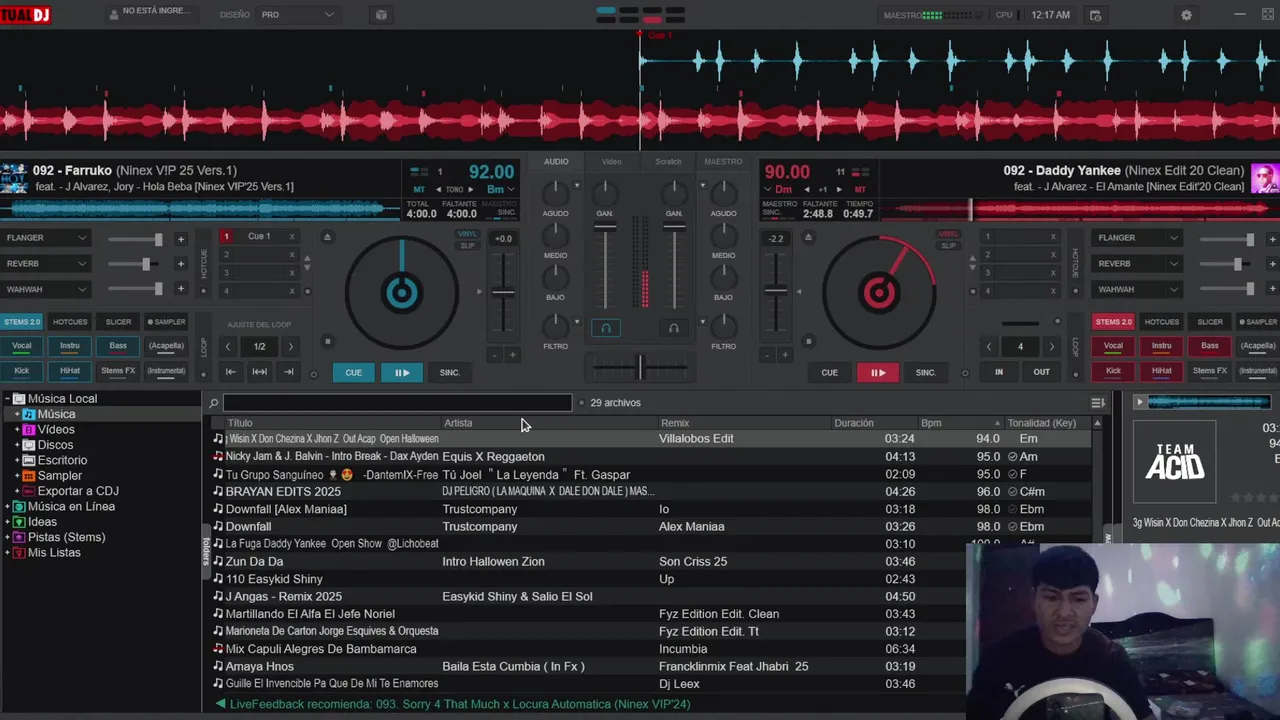Expand Música en Línea folder

[x=7, y=507]
